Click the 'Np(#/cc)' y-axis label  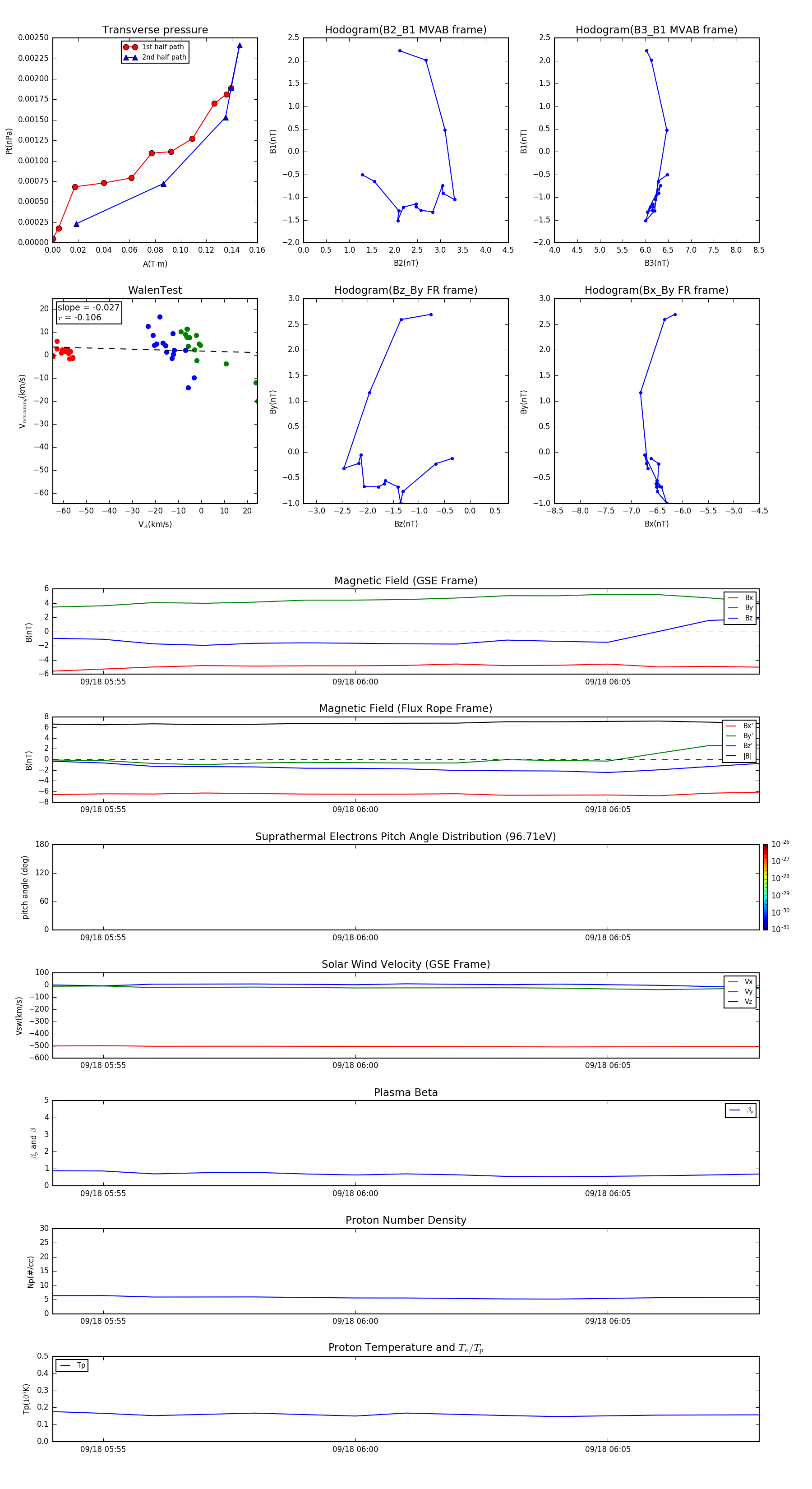pos(31,1272)
